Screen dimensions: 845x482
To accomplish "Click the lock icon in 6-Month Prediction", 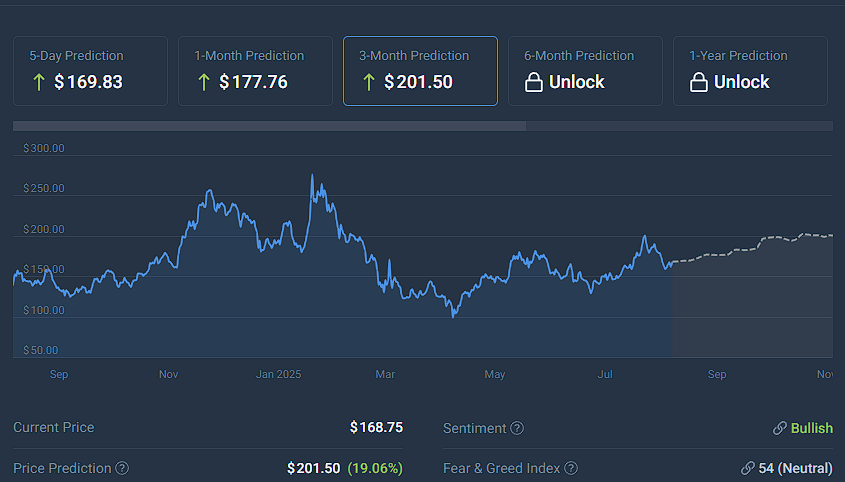I will [534, 82].
